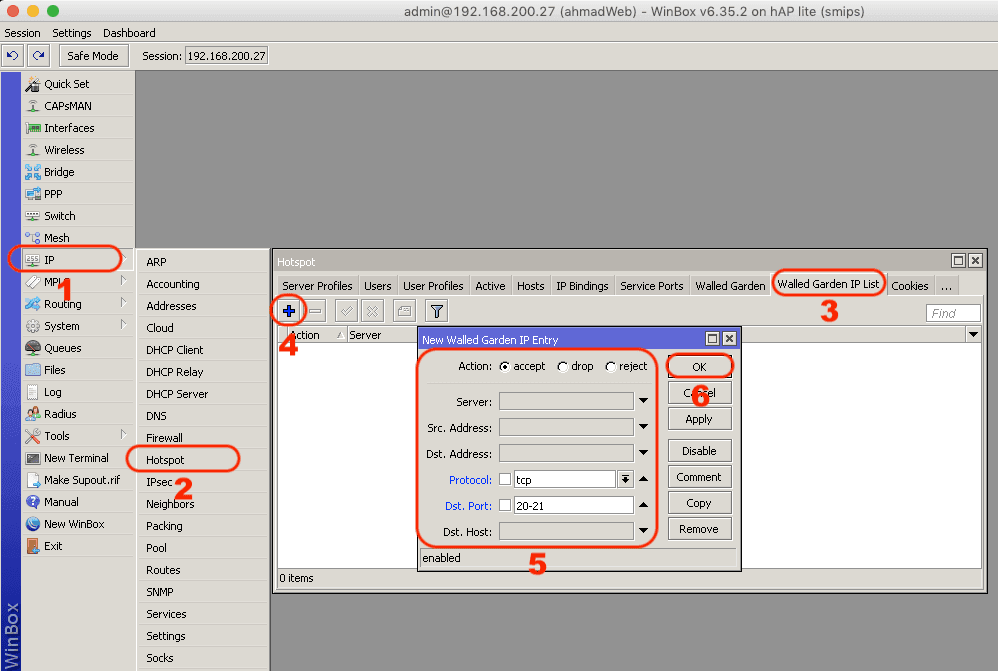Click the Find search field

tap(953, 313)
